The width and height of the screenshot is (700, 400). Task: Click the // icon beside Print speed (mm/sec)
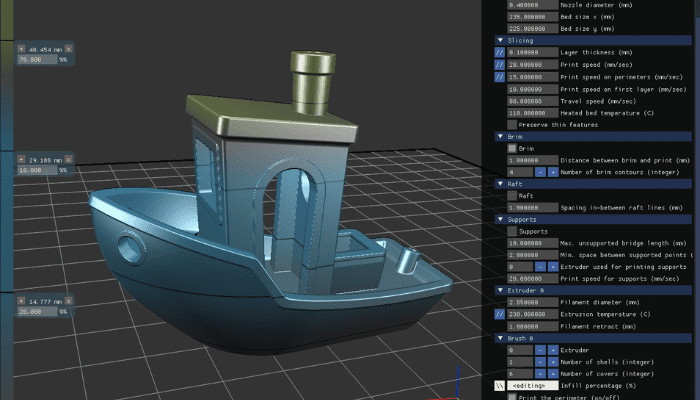pyautogui.click(x=500, y=65)
